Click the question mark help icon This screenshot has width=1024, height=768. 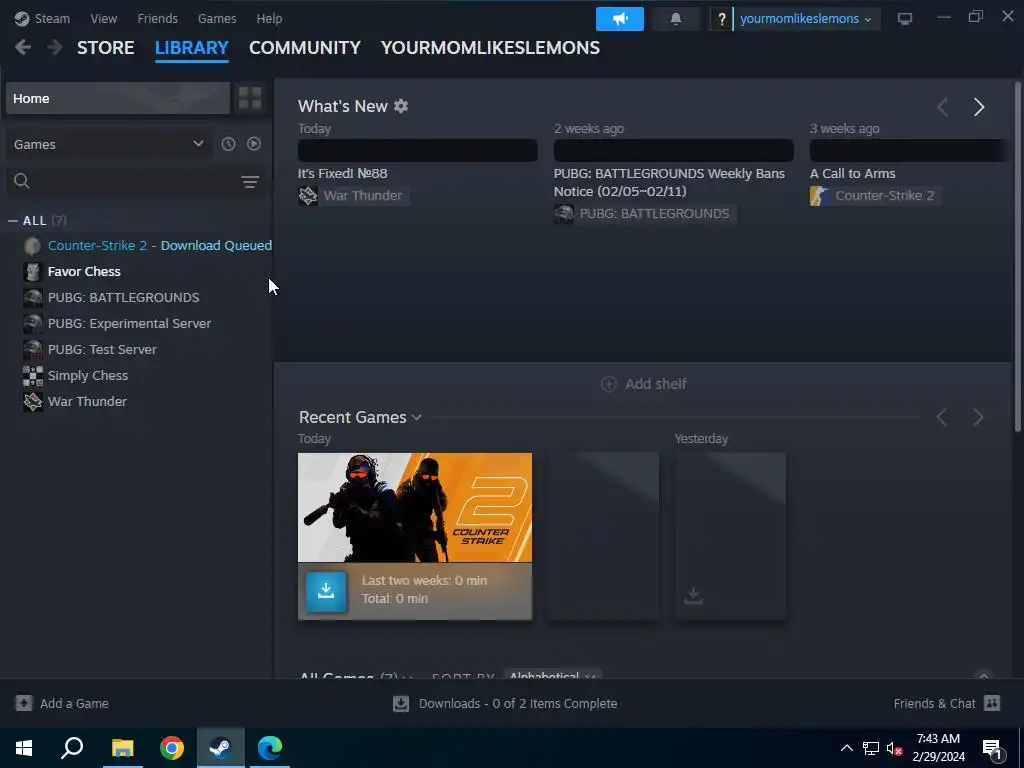coord(721,19)
